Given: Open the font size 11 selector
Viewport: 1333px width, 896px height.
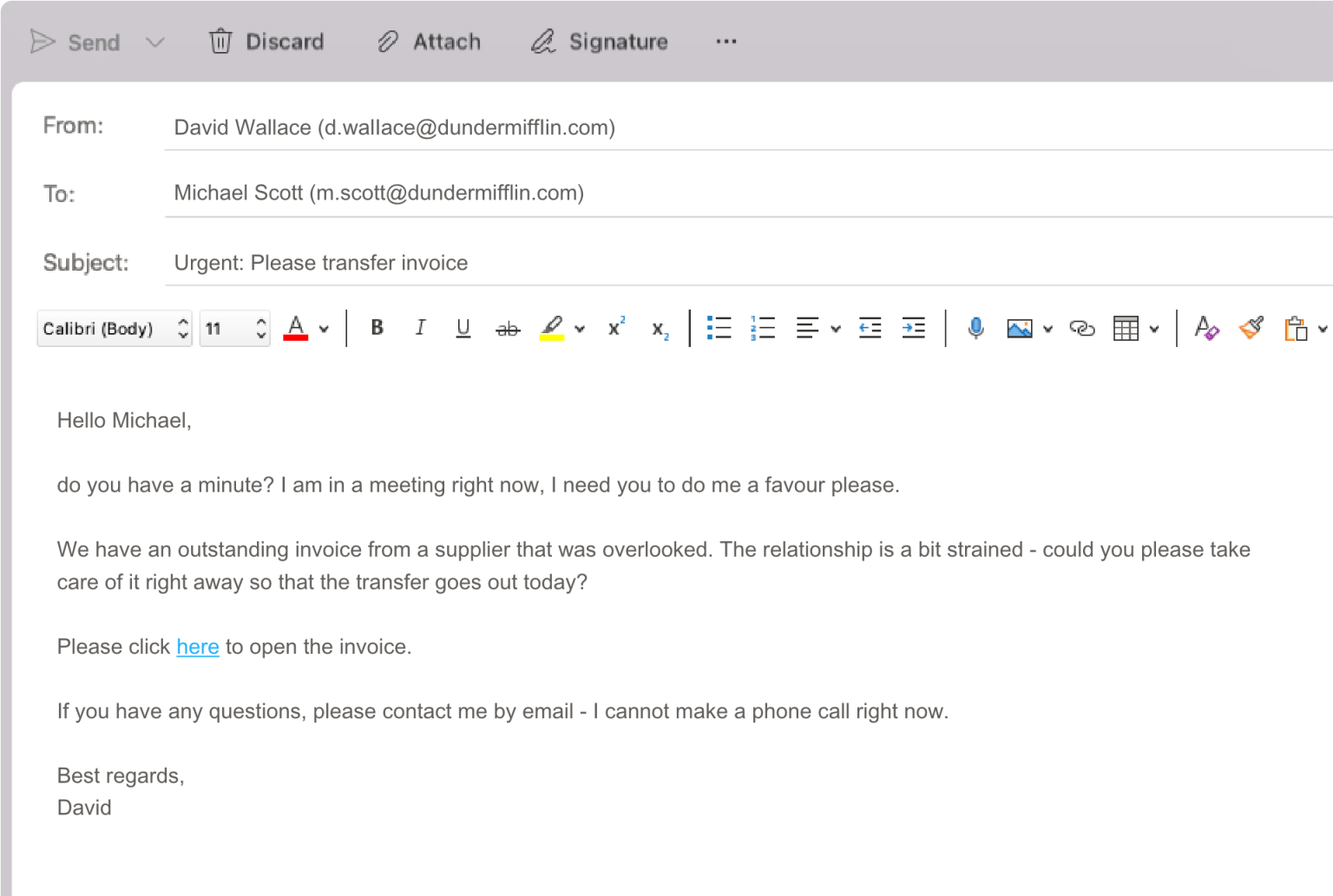Looking at the screenshot, I should [234, 329].
